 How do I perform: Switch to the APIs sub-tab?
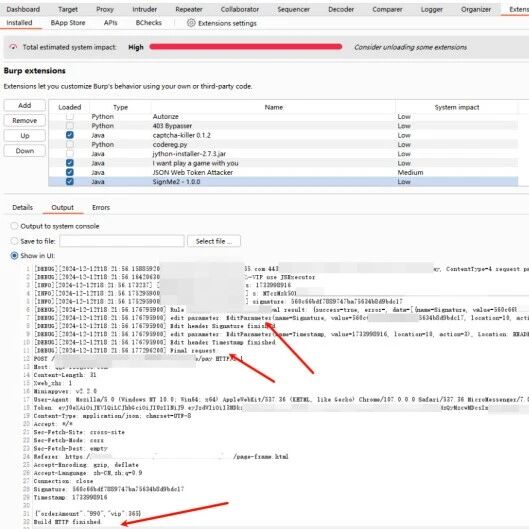110,23
